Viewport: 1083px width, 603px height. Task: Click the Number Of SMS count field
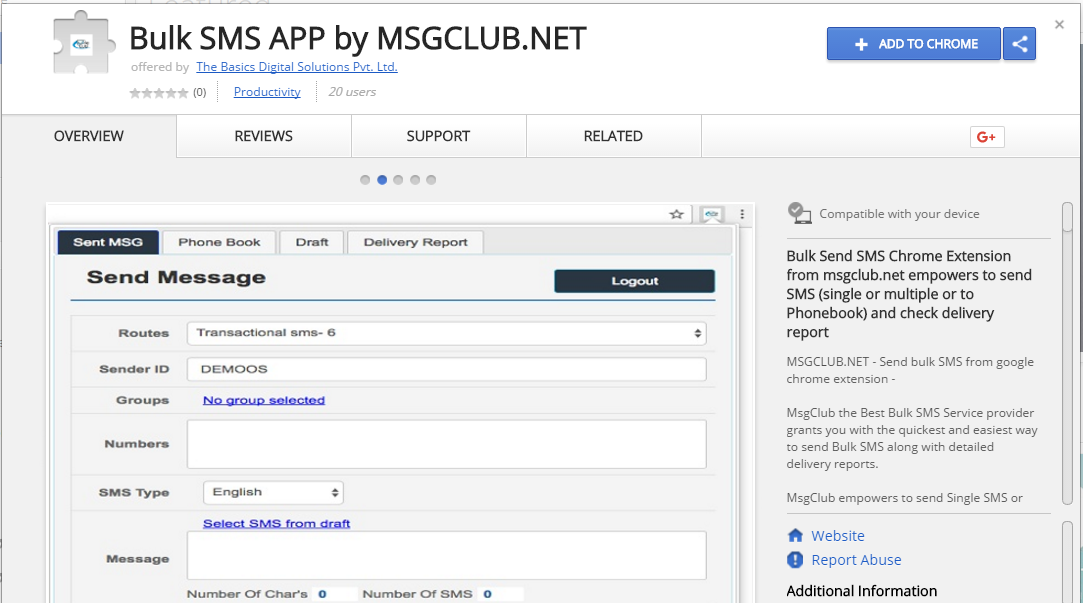(500, 594)
